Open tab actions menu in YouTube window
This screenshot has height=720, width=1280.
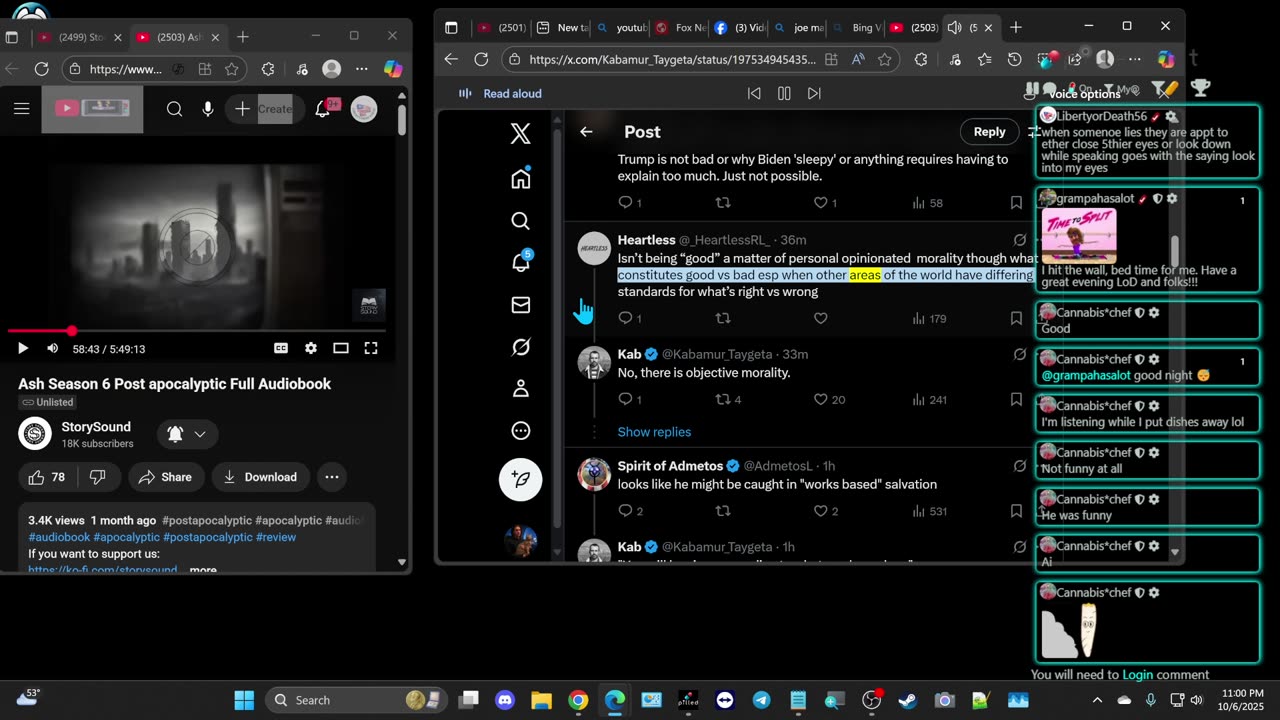click(x=12, y=37)
